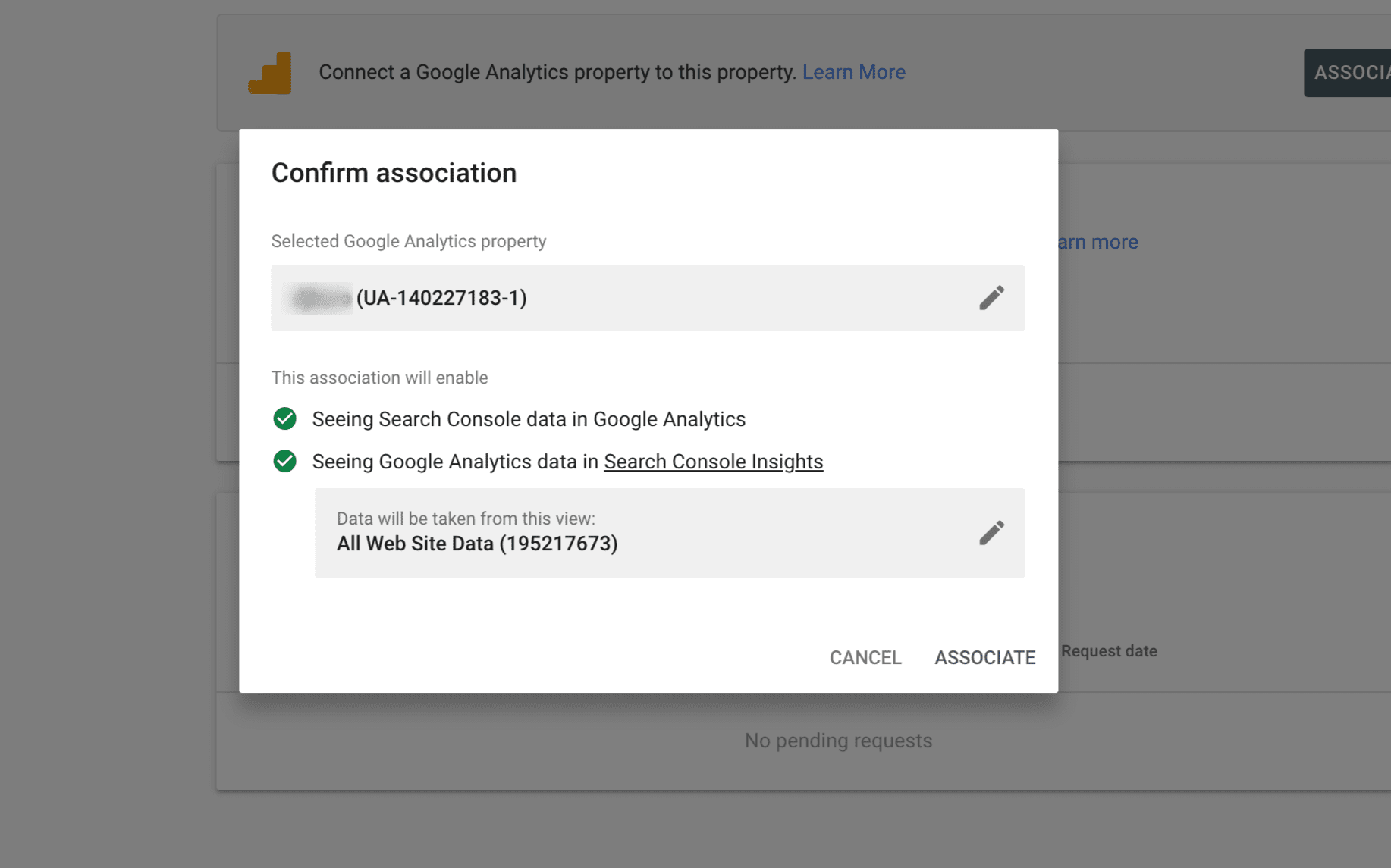Click the "Request date" column header
Viewport: 1391px width, 868px height.
[x=1108, y=650]
